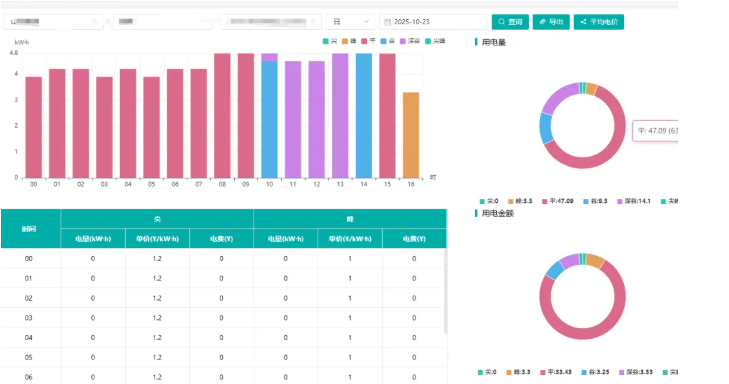Toggle the 深谷 series in bar chart legend

pyautogui.click(x=410, y=41)
